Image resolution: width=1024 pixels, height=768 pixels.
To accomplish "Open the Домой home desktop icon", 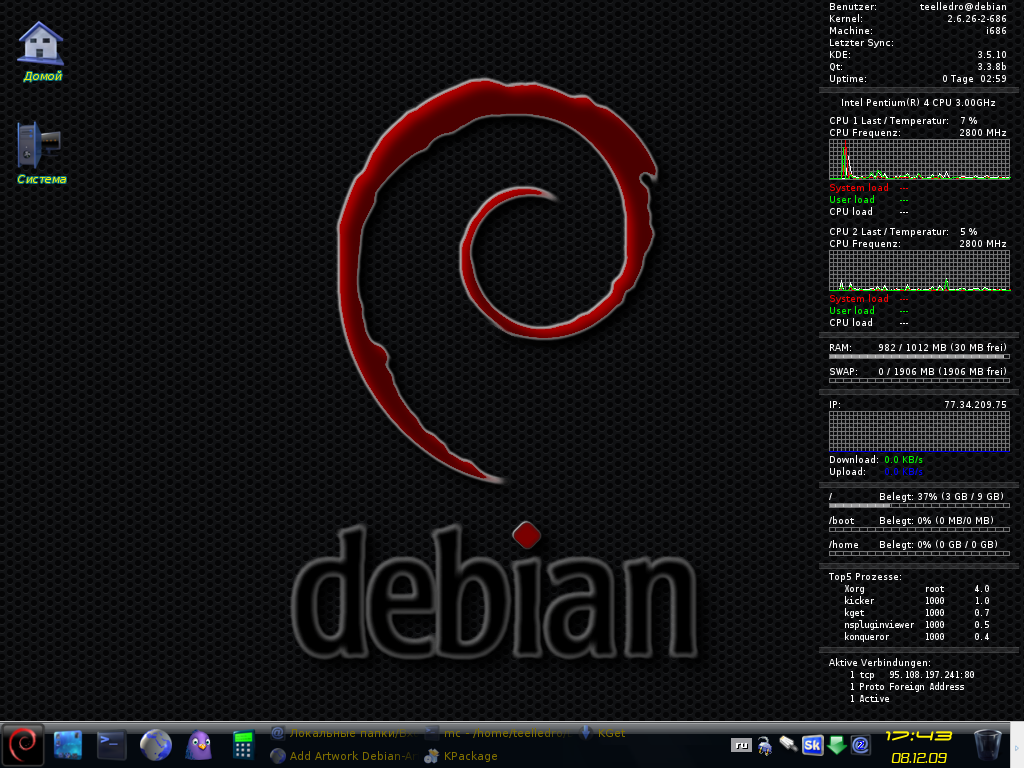I will point(42,52).
